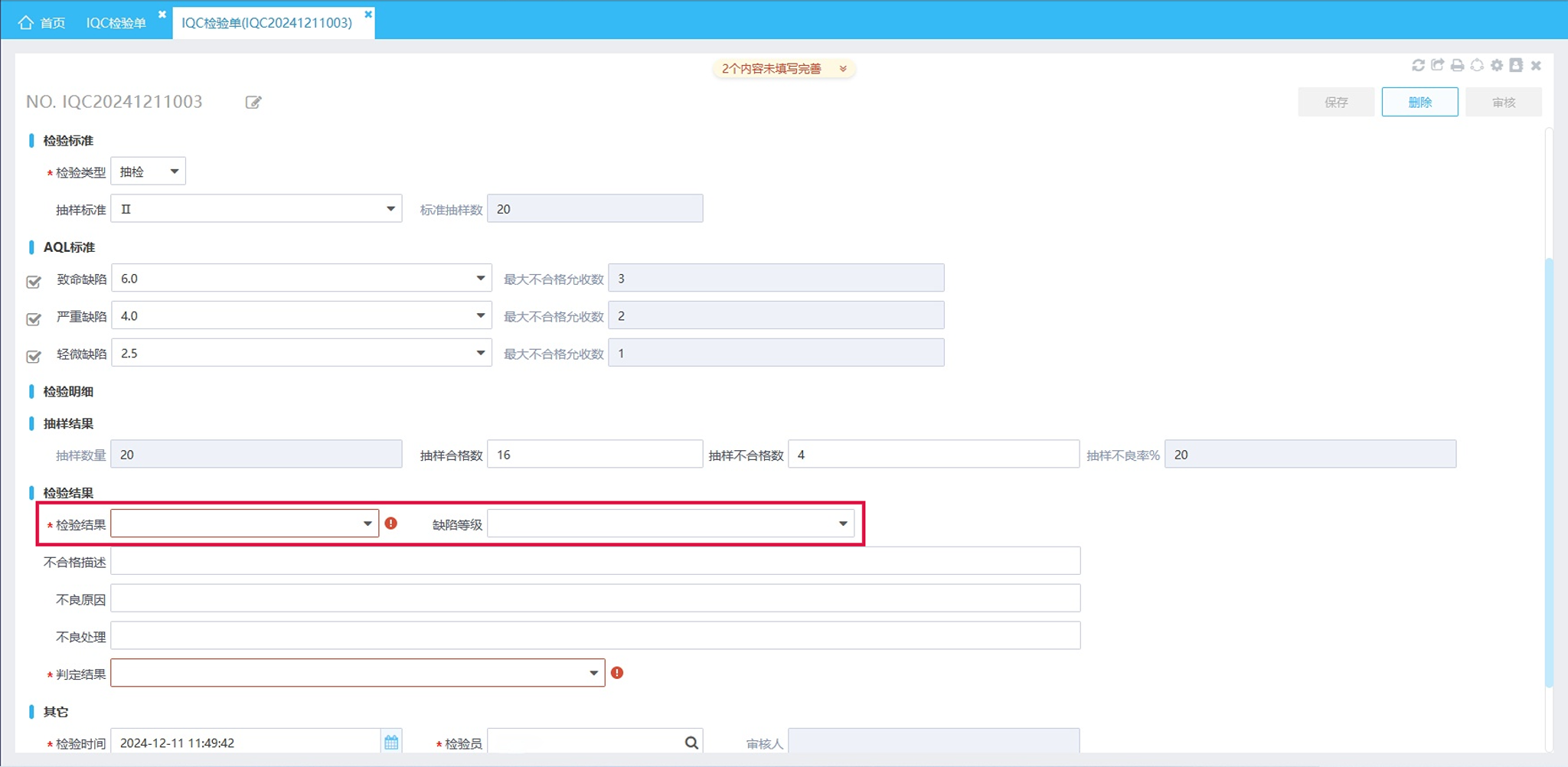Toggle the 致命缺陷 checkbox
Screen dimensions: 1568x767
click(x=34, y=282)
